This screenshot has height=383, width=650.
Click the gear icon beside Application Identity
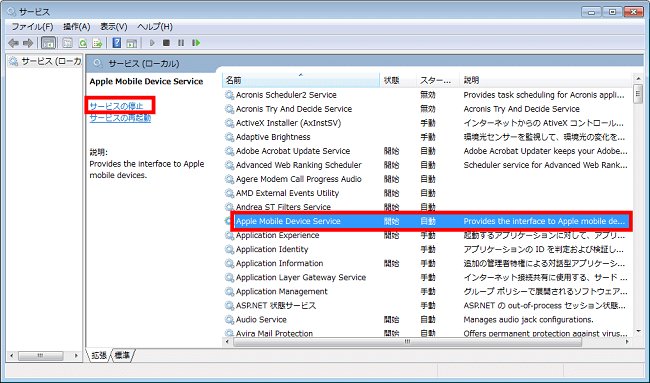(x=229, y=250)
